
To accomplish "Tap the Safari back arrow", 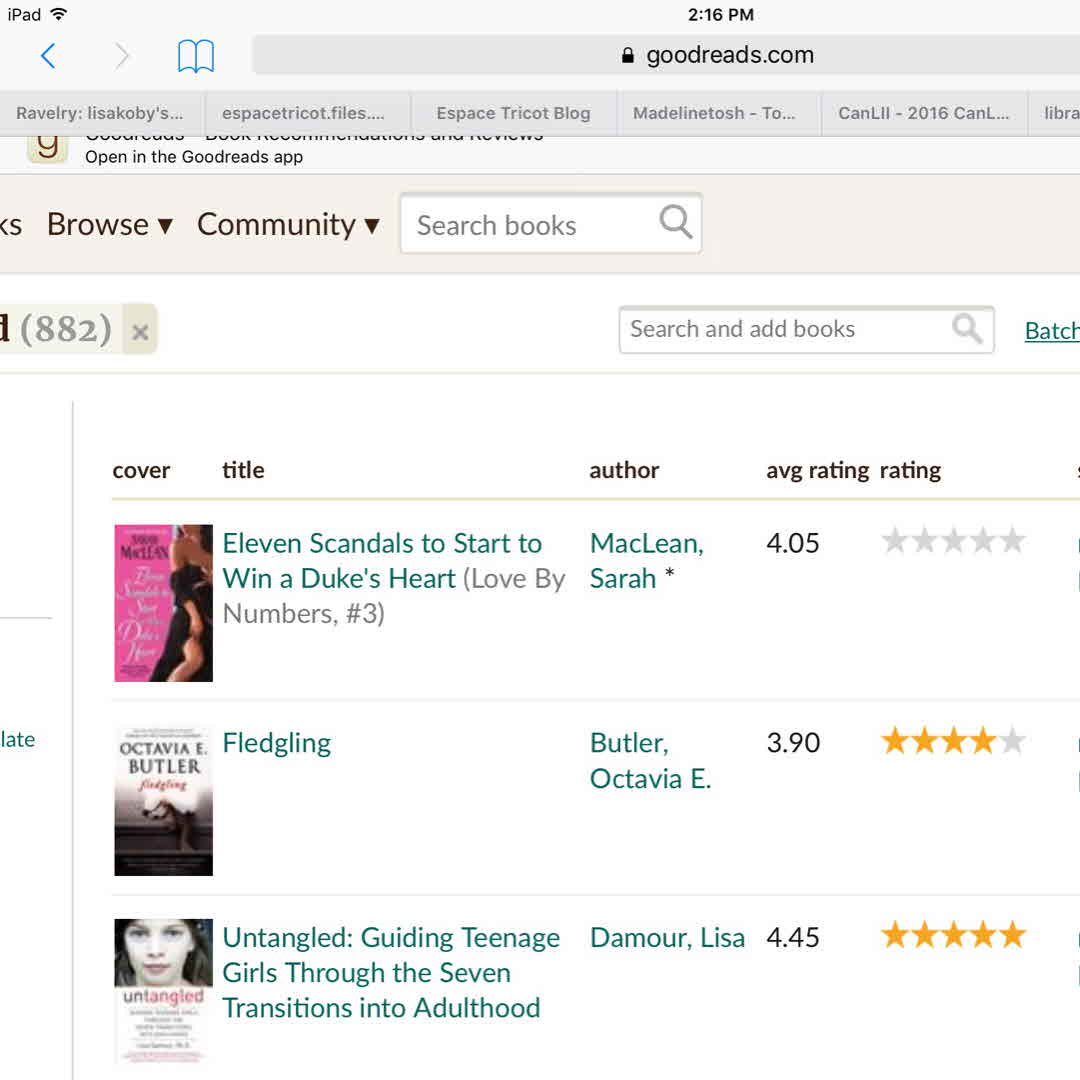I will [48, 56].
